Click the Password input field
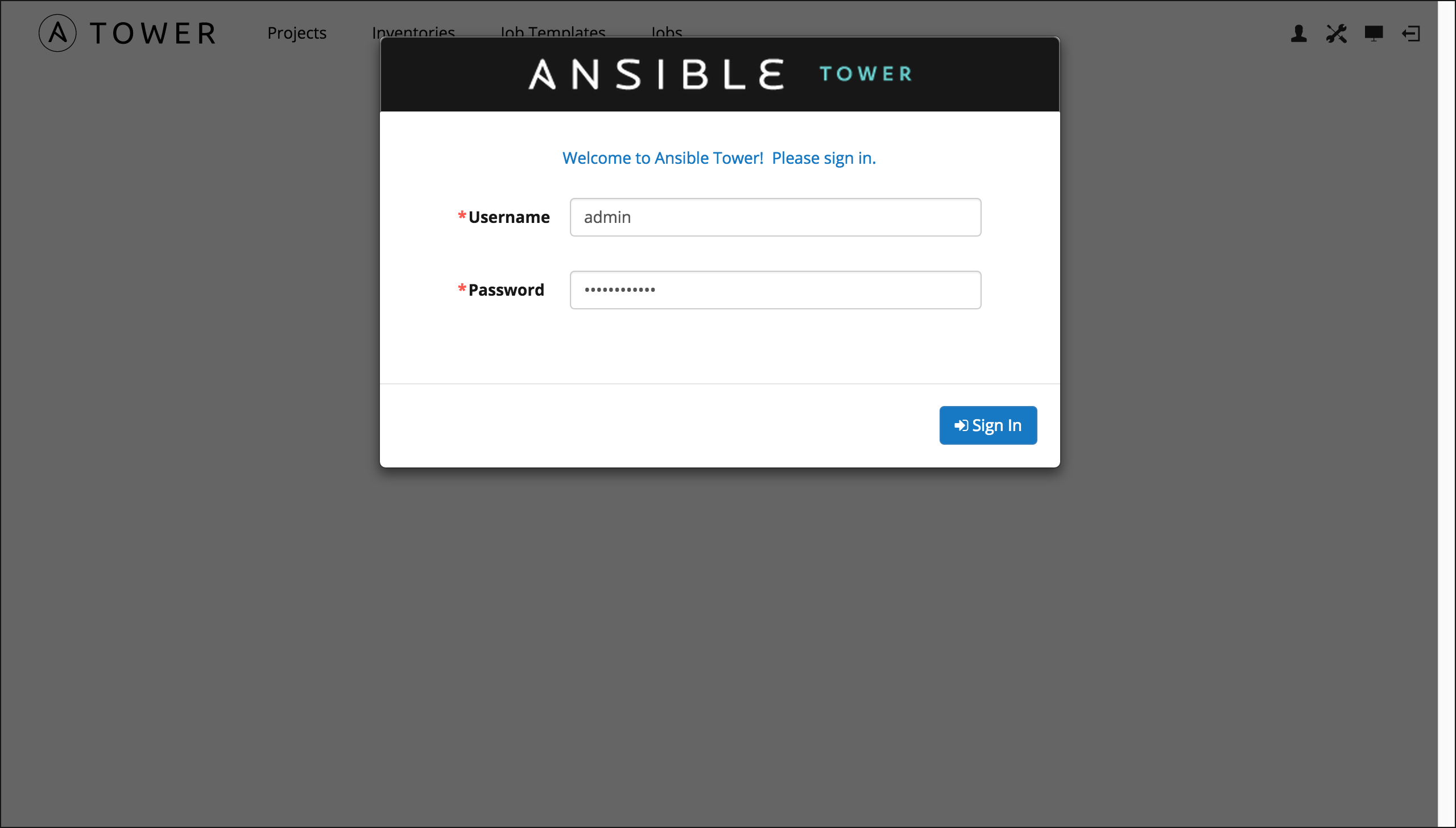The image size is (1456, 828). tap(775, 289)
